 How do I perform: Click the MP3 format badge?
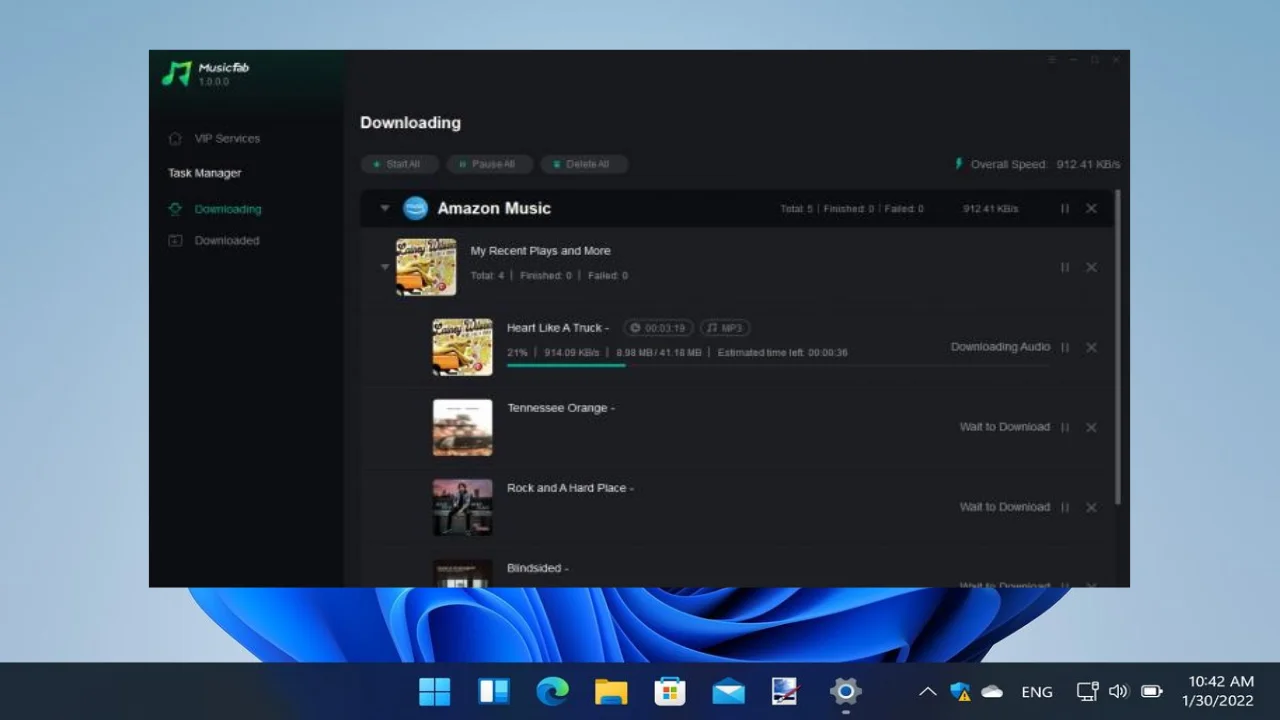tap(725, 328)
